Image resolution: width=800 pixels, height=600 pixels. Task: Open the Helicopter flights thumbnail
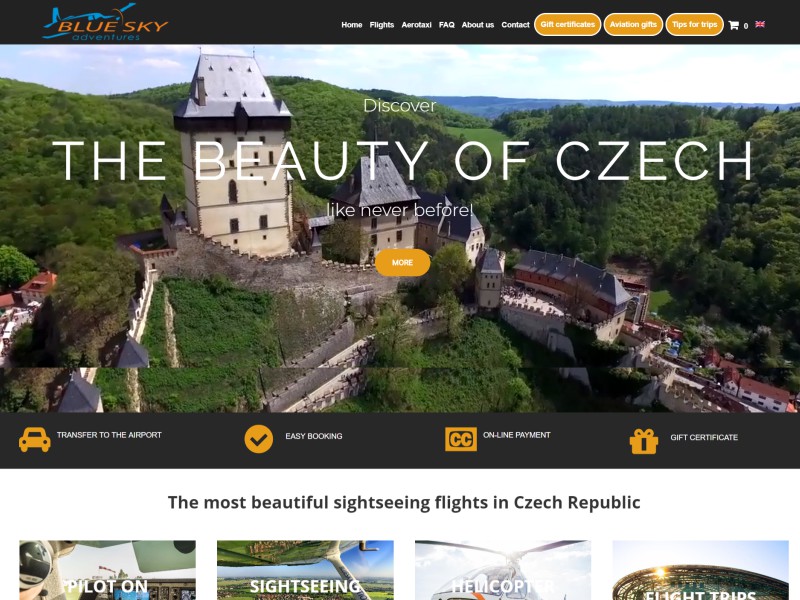[503, 570]
